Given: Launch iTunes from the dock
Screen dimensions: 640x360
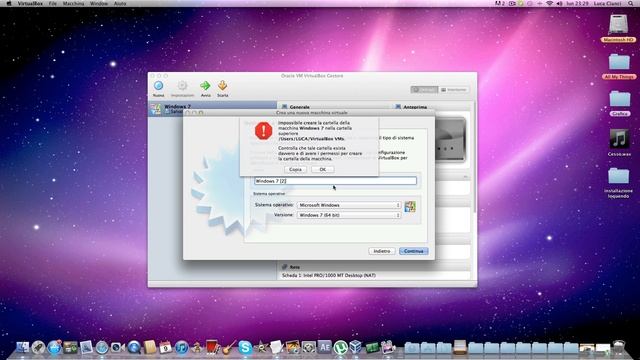Looking at the screenshot, I should [181, 347].
